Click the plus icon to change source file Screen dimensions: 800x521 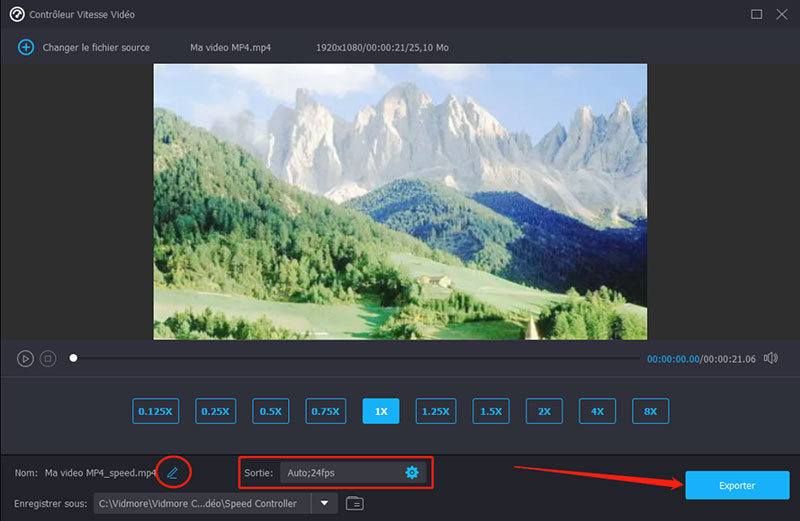tap(26, 47)
